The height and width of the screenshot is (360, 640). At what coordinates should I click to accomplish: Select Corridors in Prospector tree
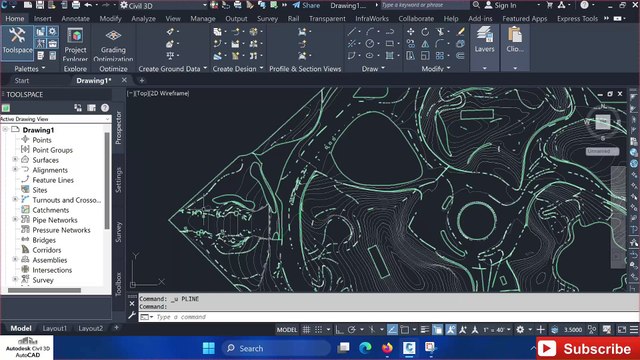pyautogui.click(x=47, y=250)
